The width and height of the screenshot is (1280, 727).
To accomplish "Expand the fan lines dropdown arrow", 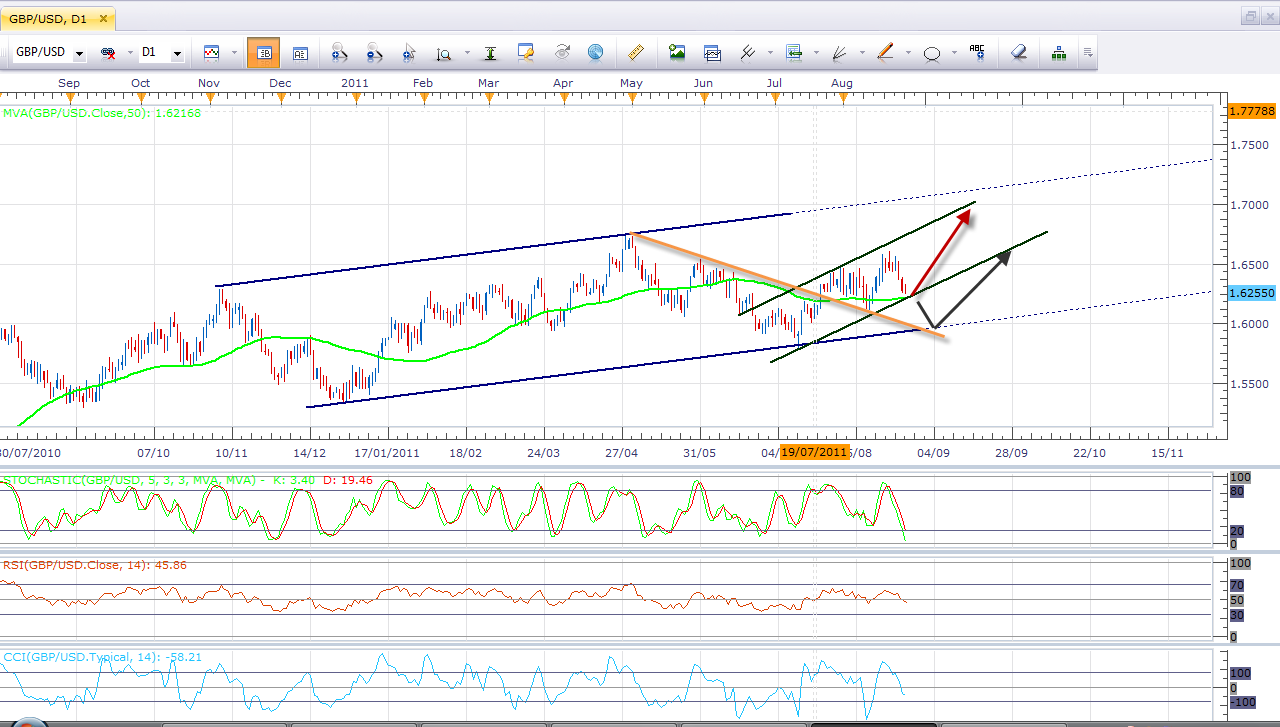I will 862,53.
